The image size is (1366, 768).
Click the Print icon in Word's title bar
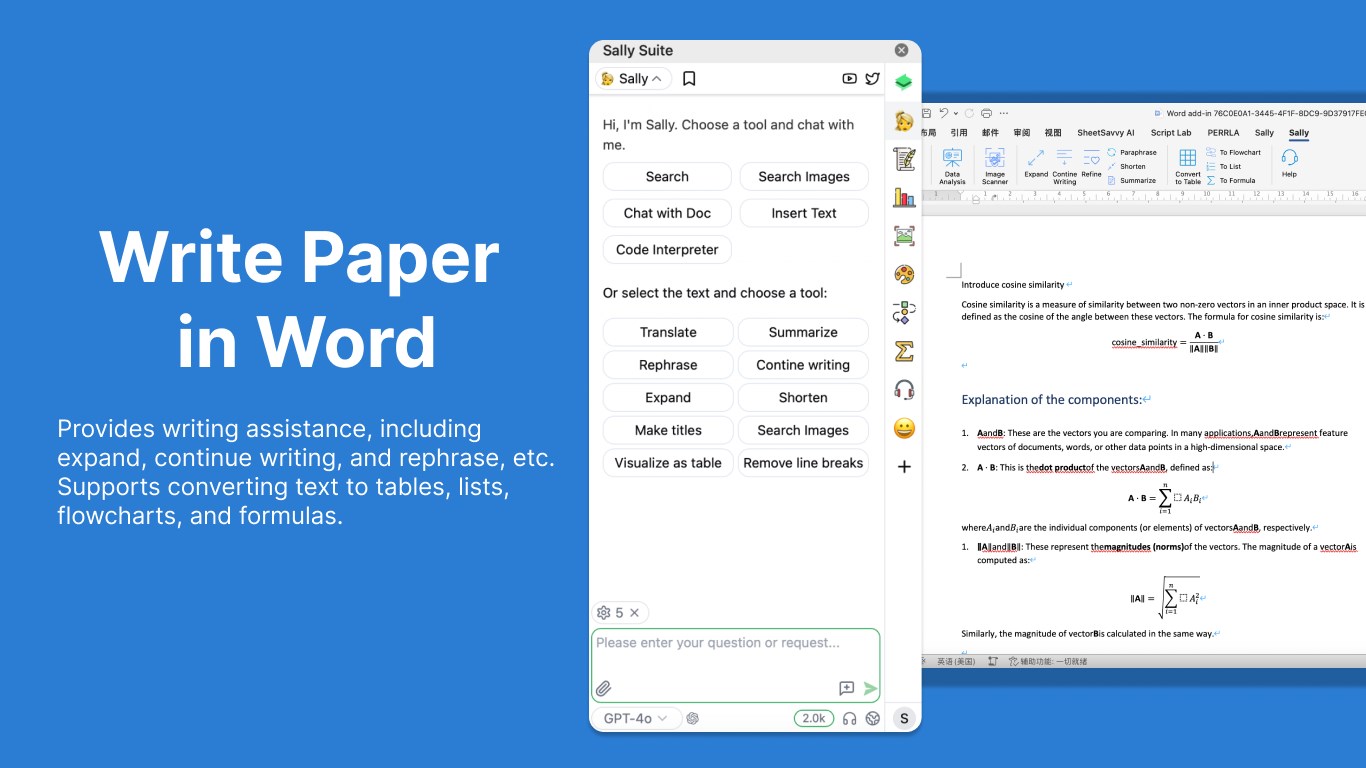986,113
